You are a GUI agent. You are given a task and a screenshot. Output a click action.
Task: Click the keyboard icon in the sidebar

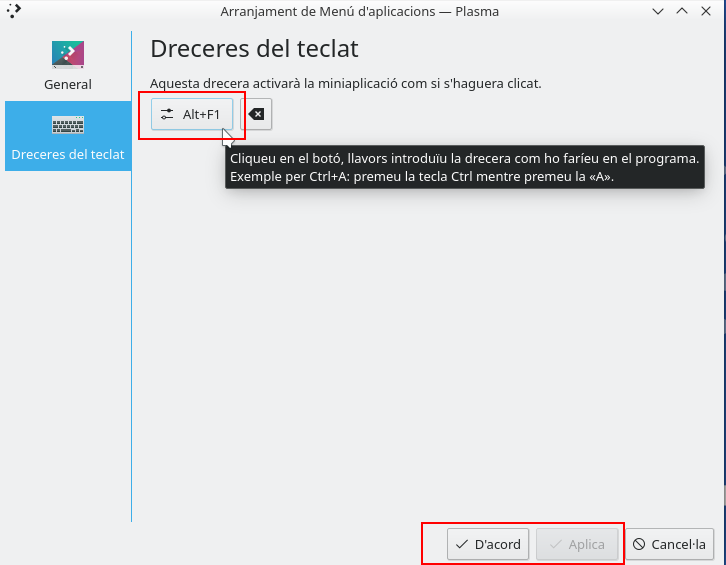pyautogui.click(x=68, y=125)
